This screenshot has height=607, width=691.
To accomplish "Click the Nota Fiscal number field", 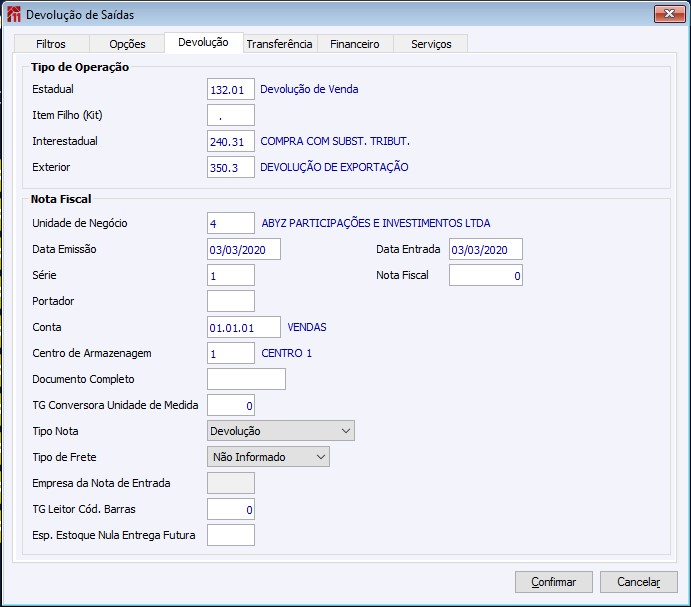I will click(486, 276).
